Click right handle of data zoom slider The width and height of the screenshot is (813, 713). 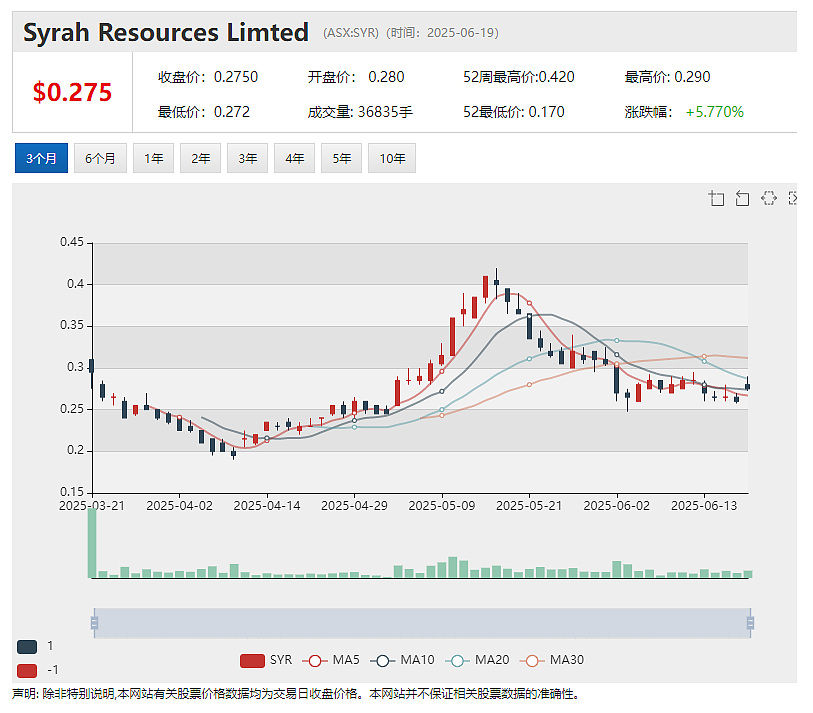coord(750,623)
